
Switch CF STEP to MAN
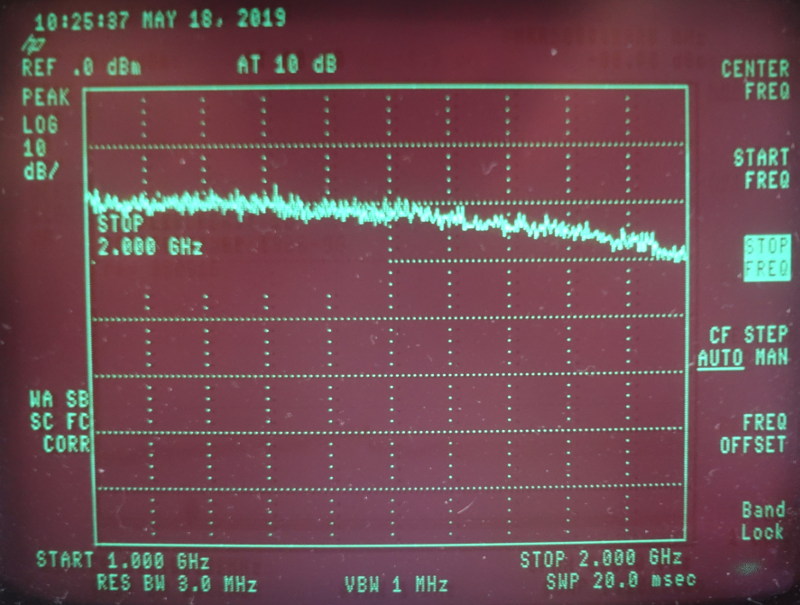click(769, 357)
